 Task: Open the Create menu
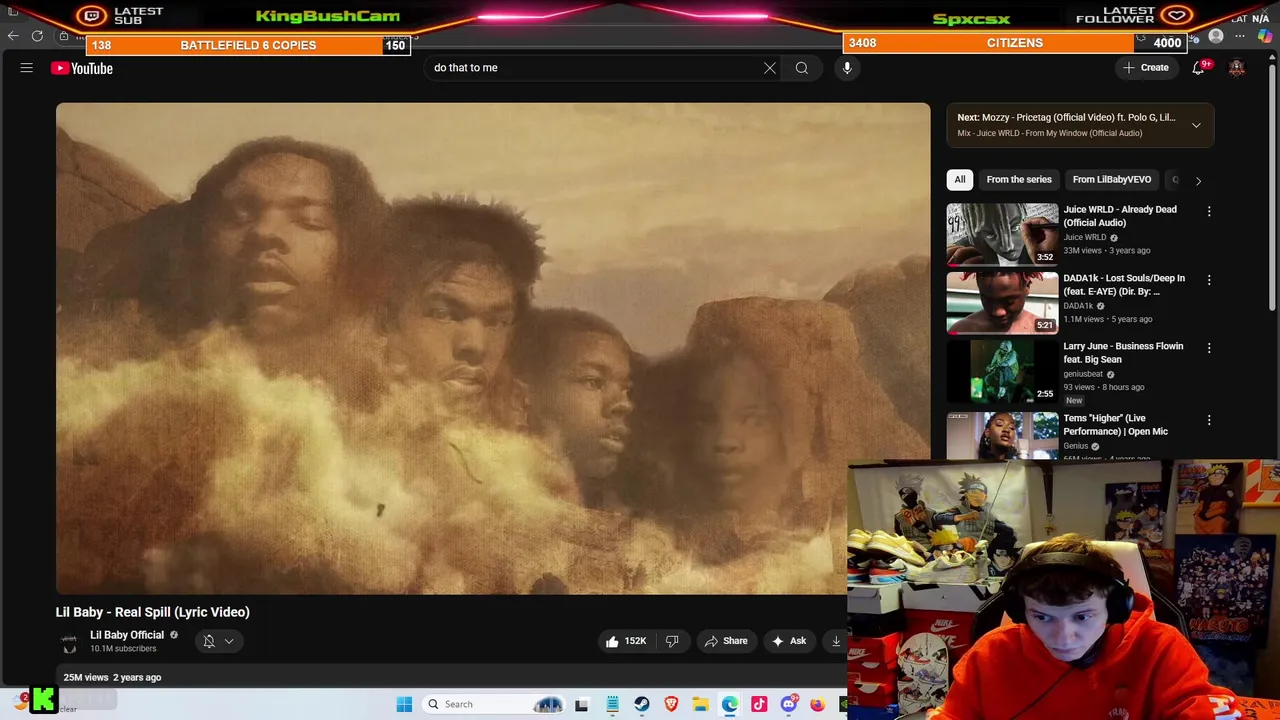(1146, 68)
